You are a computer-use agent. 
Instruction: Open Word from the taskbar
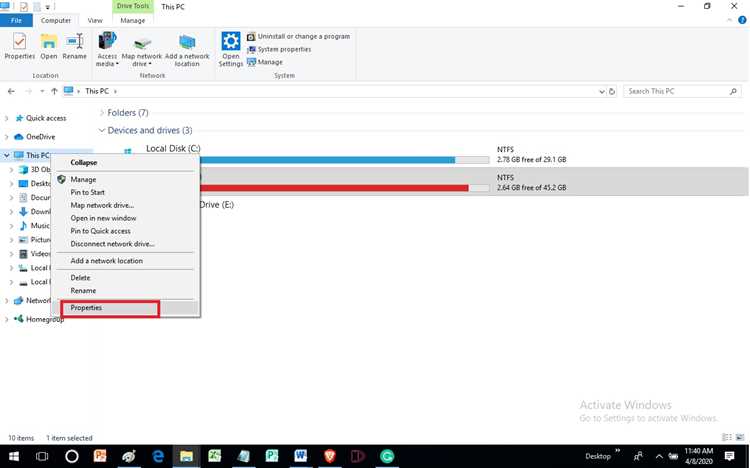pyautogui.click(x=300, y=457)
